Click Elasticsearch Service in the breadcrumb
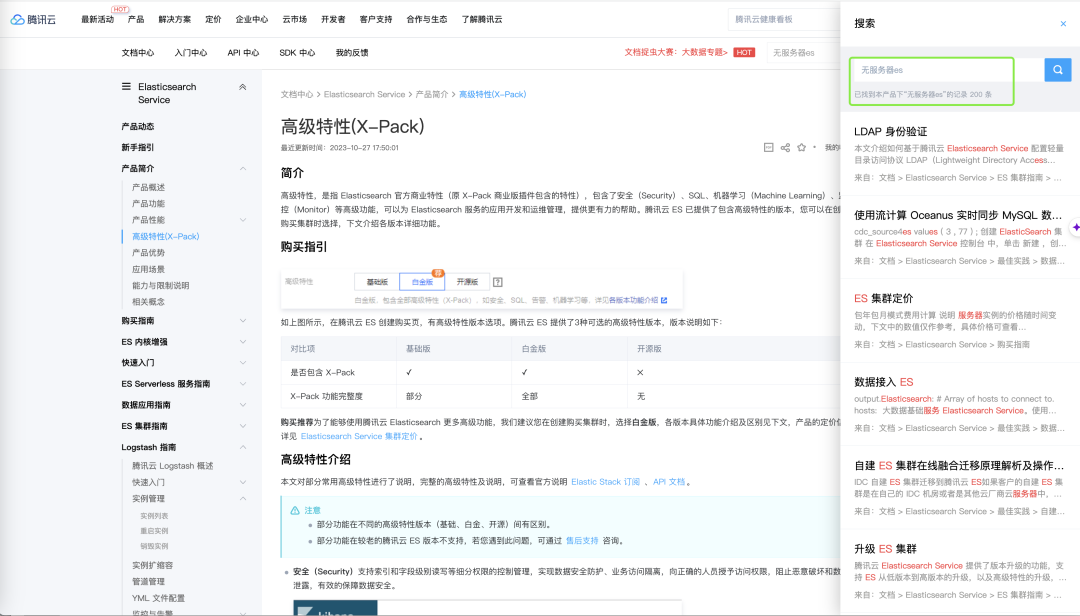 pyautogui.click(x=364, y=94)
